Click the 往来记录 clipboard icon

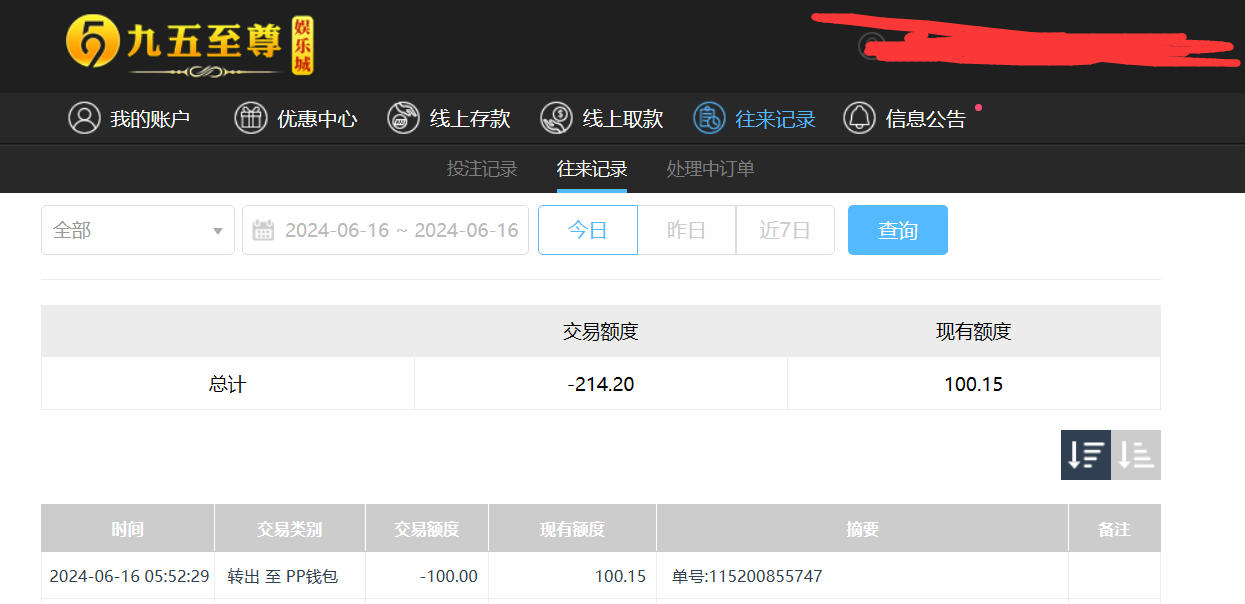tap(709, 118)
